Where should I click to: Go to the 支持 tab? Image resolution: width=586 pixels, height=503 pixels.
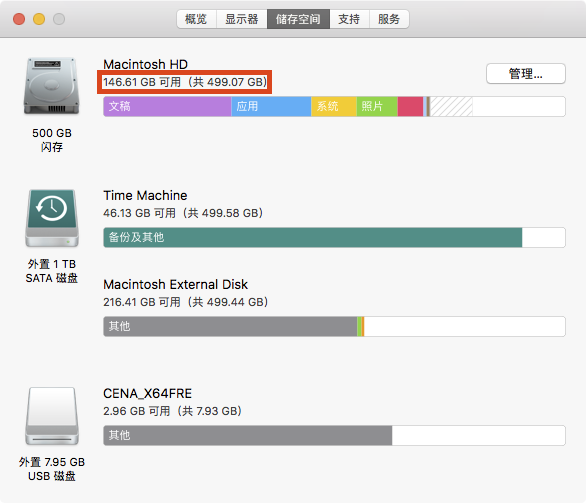tap(349, 19)
